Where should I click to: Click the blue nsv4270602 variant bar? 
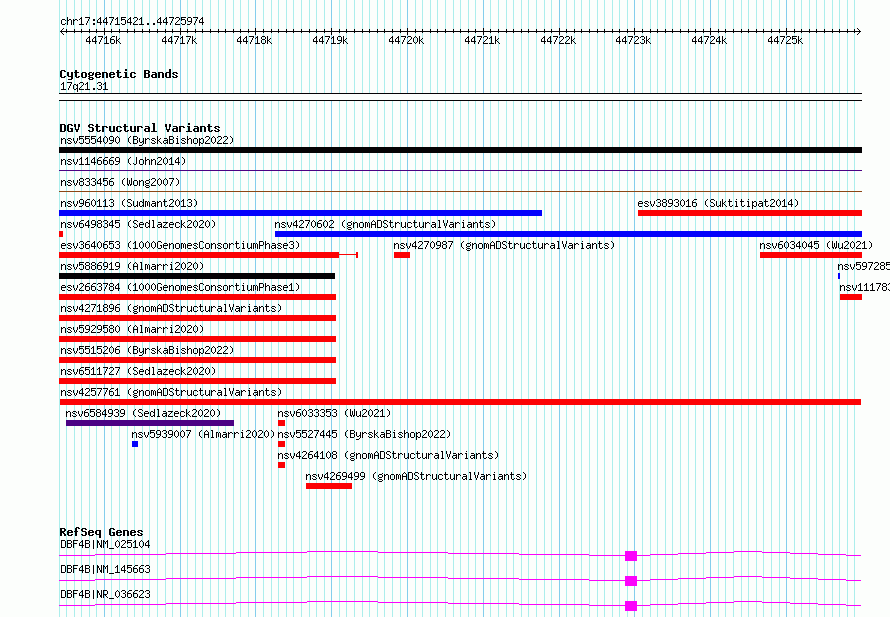pos(568,234)
